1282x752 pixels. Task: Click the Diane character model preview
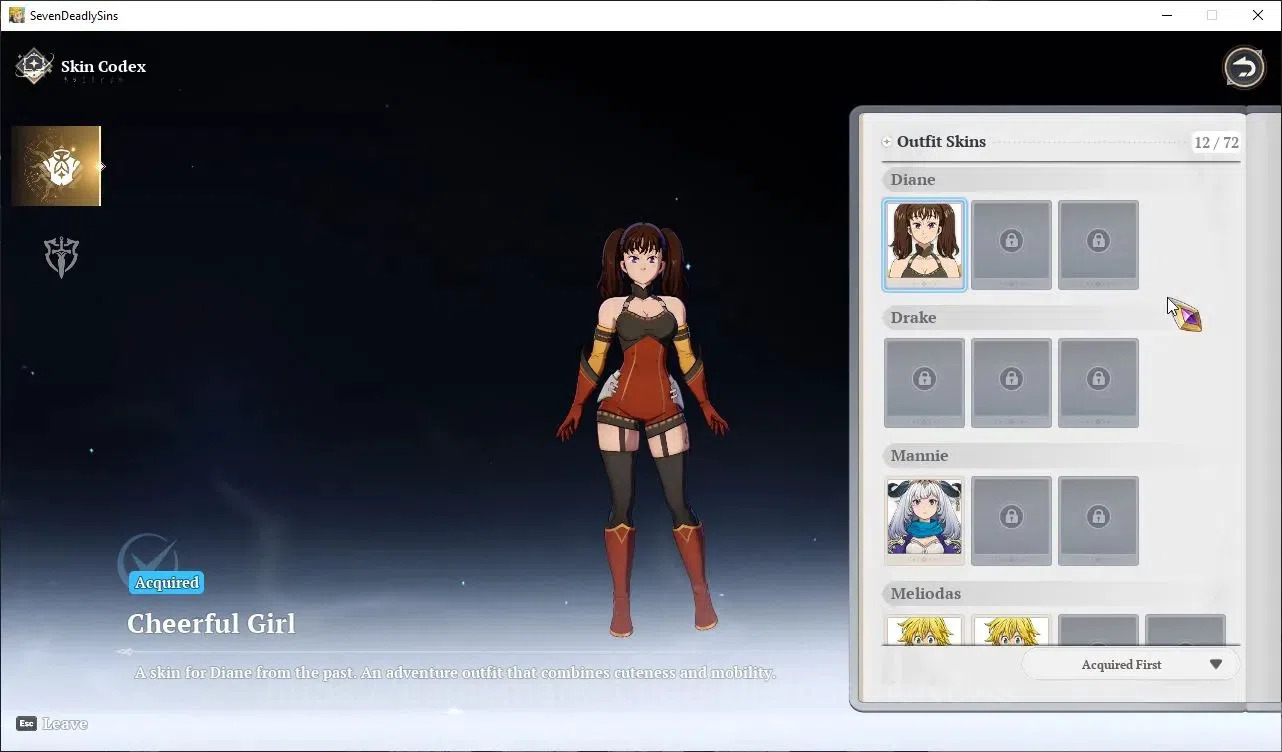tap(643, 430)
